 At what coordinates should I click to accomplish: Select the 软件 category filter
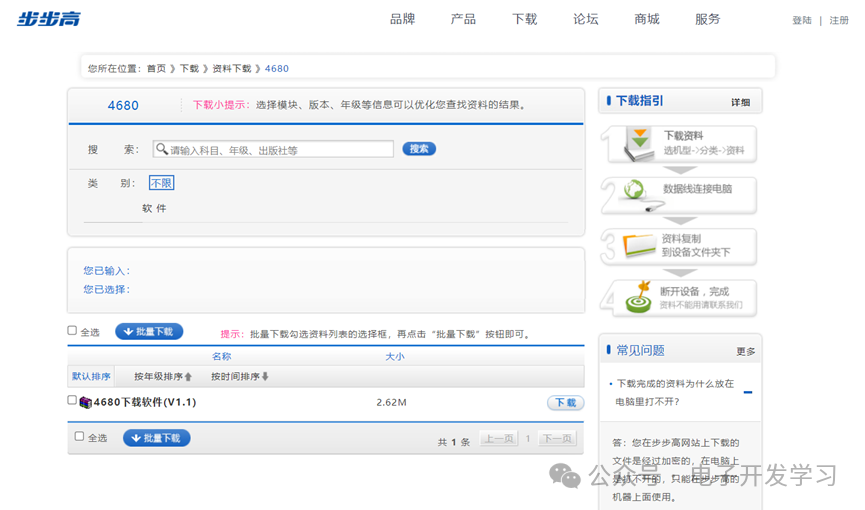coord(154,208)
